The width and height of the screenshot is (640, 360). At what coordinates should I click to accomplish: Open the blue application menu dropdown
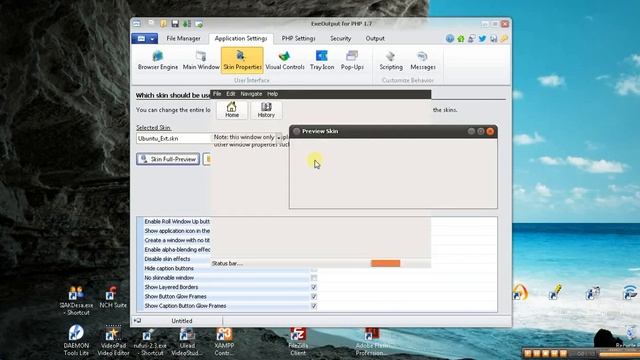pos(144,38)
